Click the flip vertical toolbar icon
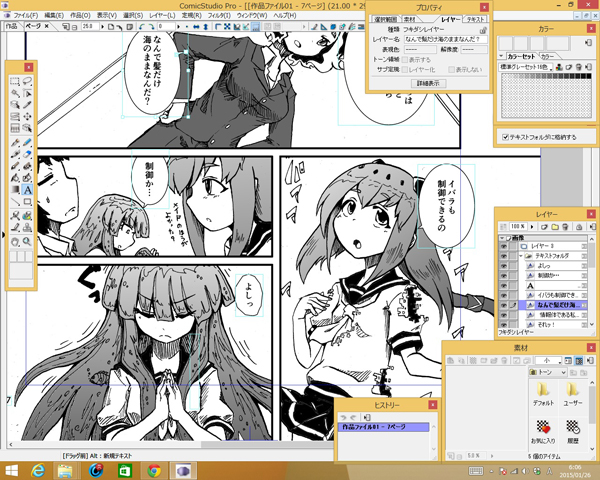Image resolution: width=600 pixels, height=480 pixels. pyautogui.click(x=205, y=27)
